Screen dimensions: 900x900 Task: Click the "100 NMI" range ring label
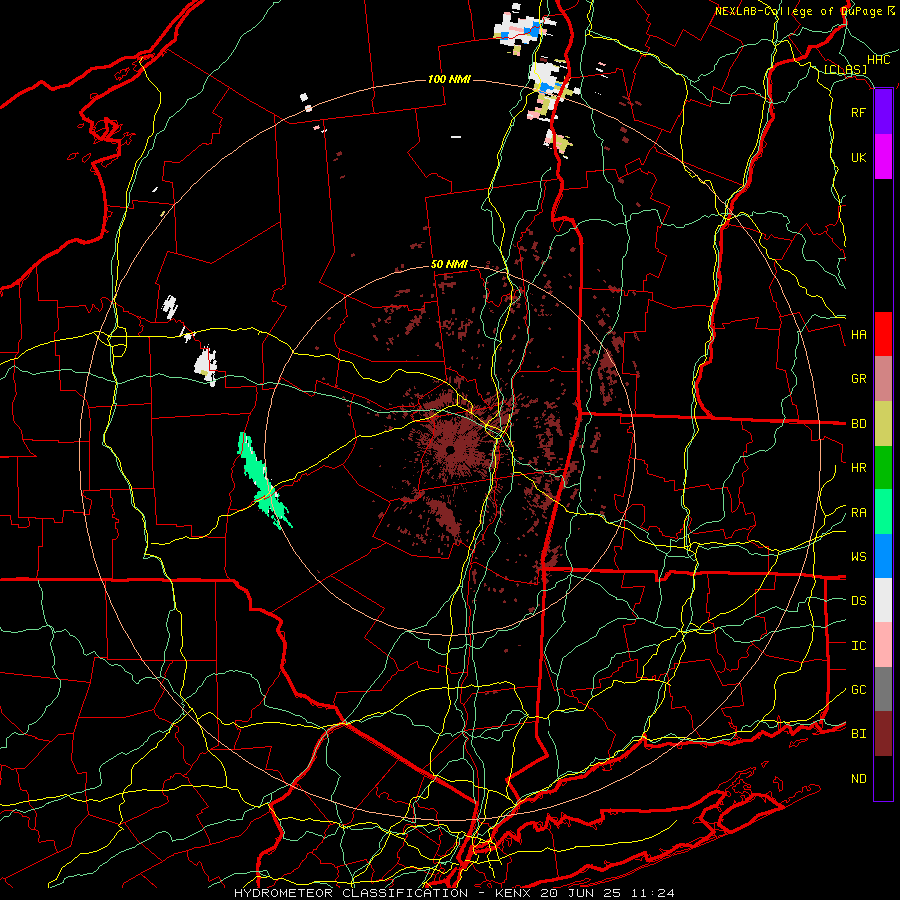click(449, 79)
